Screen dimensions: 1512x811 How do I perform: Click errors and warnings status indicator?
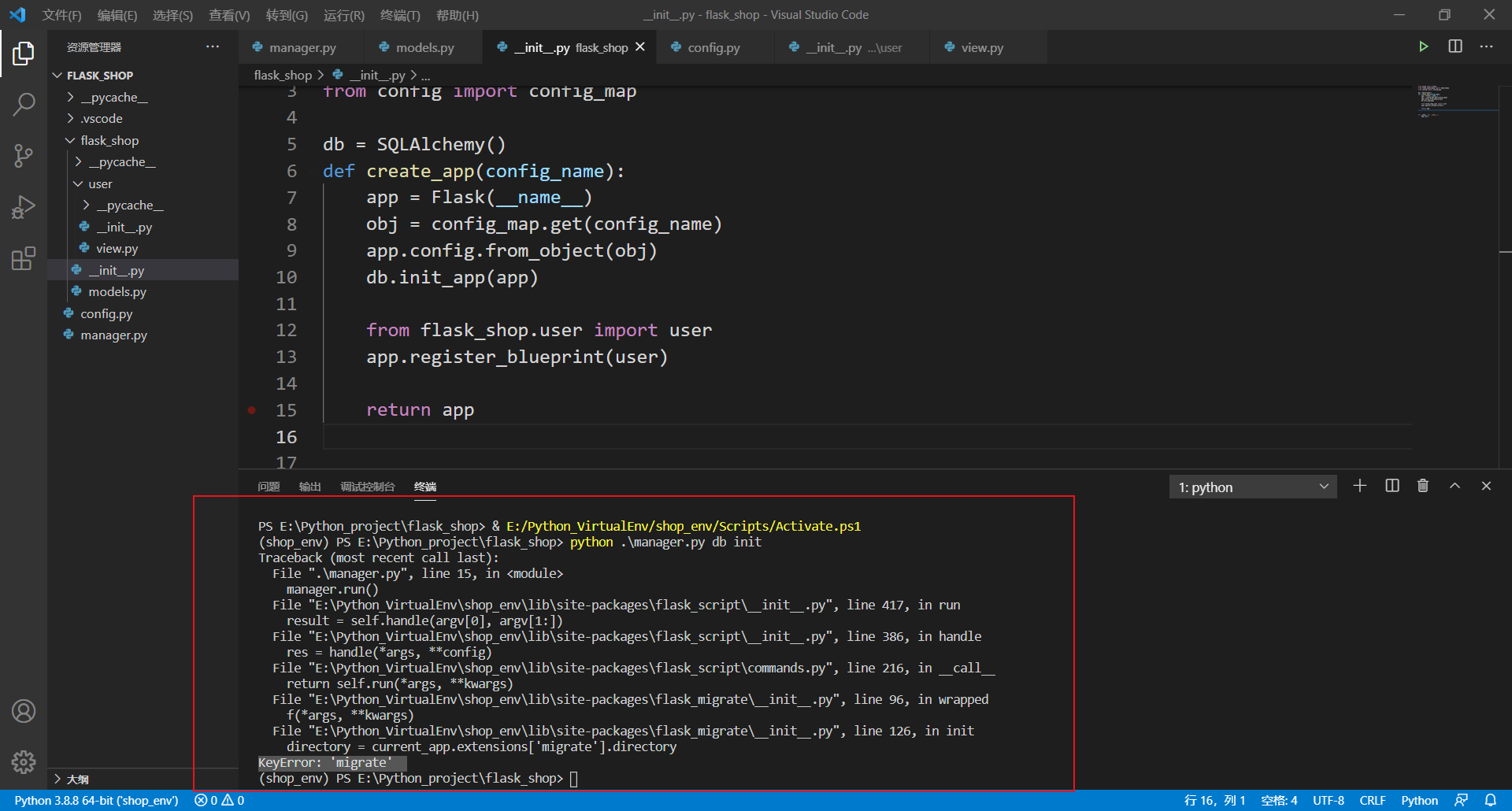pyautogui.click(x=220, y=800)
